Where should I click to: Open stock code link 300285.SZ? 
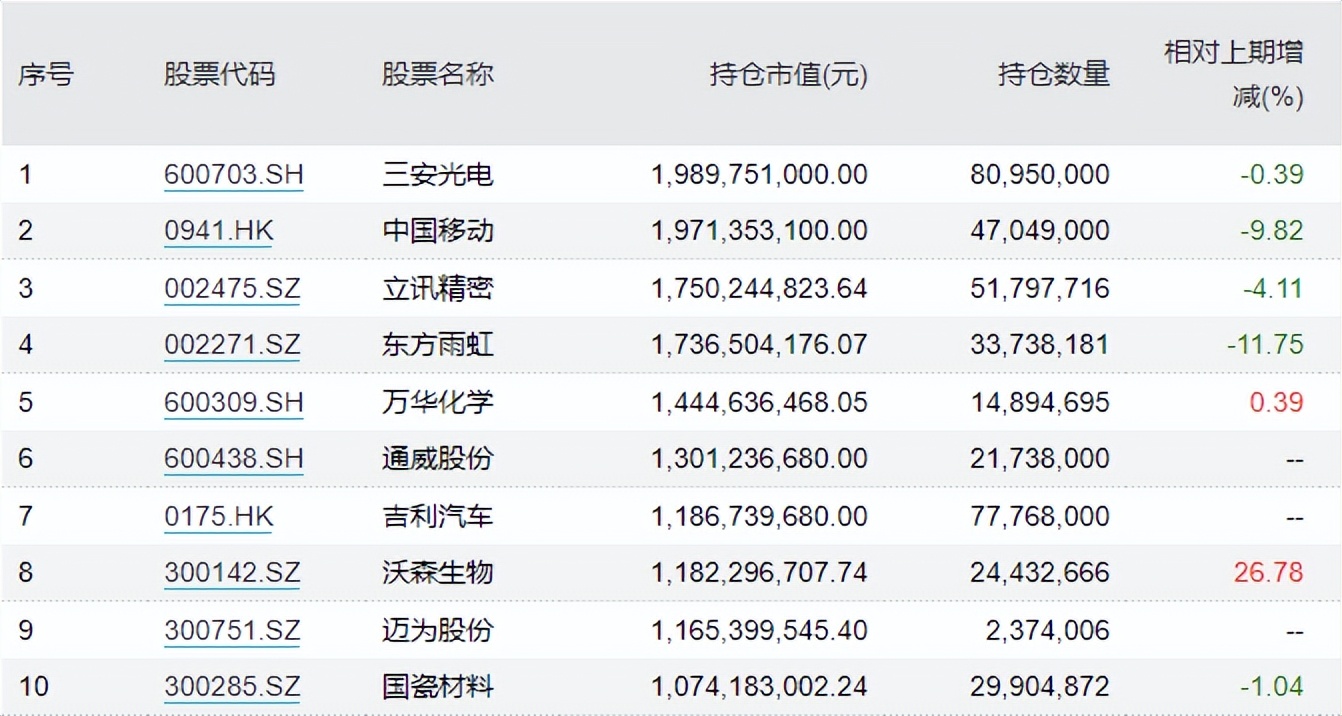[232, 687]
